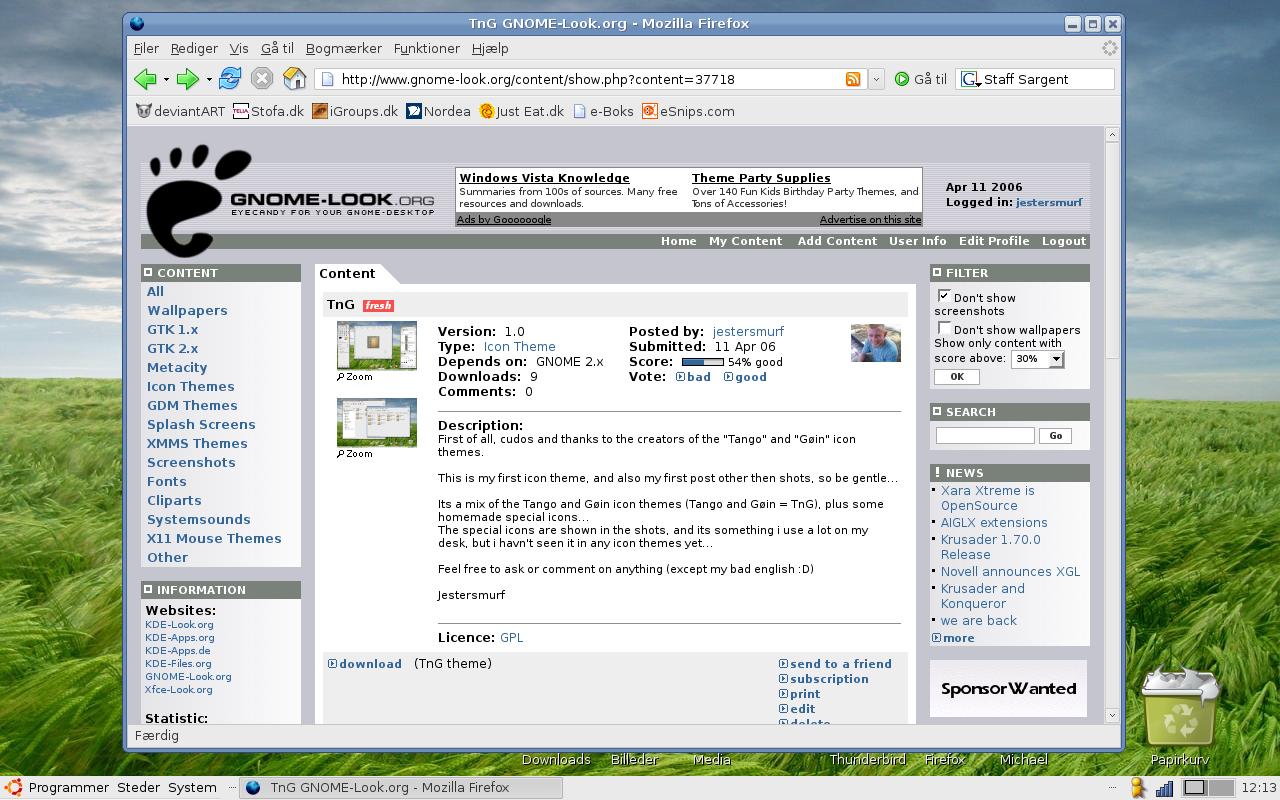Screen dimensions: 1280x800
Task: Open the Stofa.dk bookmark
Action: (268, 111)
